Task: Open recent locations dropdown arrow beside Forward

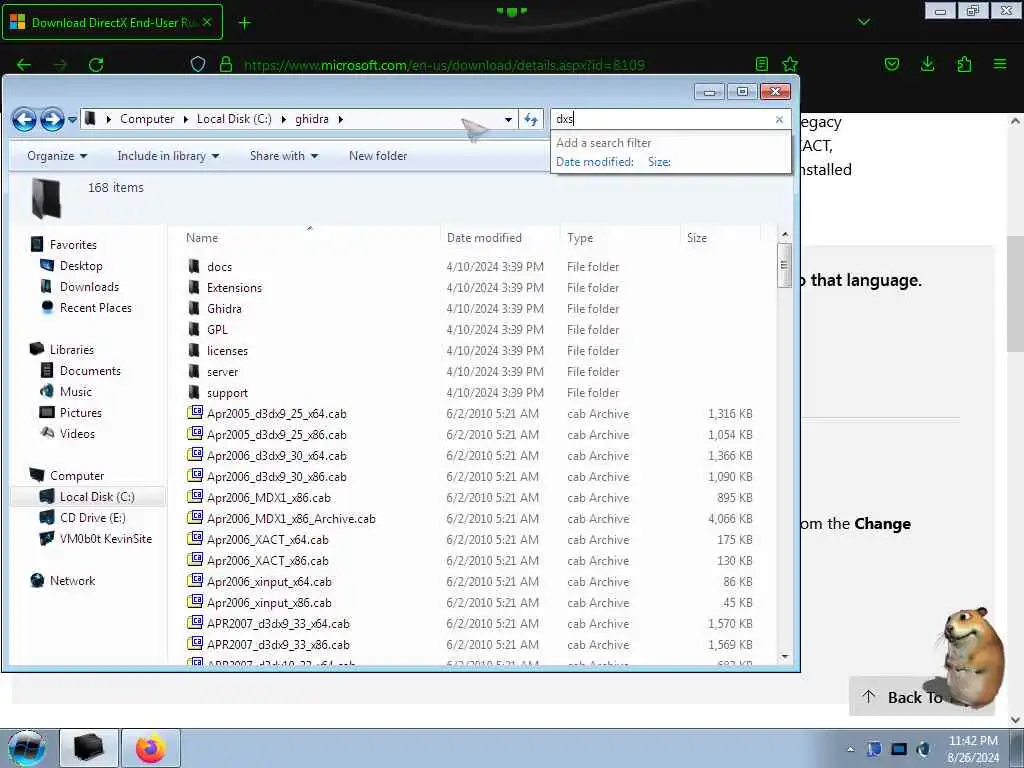Action: [72, 120]
